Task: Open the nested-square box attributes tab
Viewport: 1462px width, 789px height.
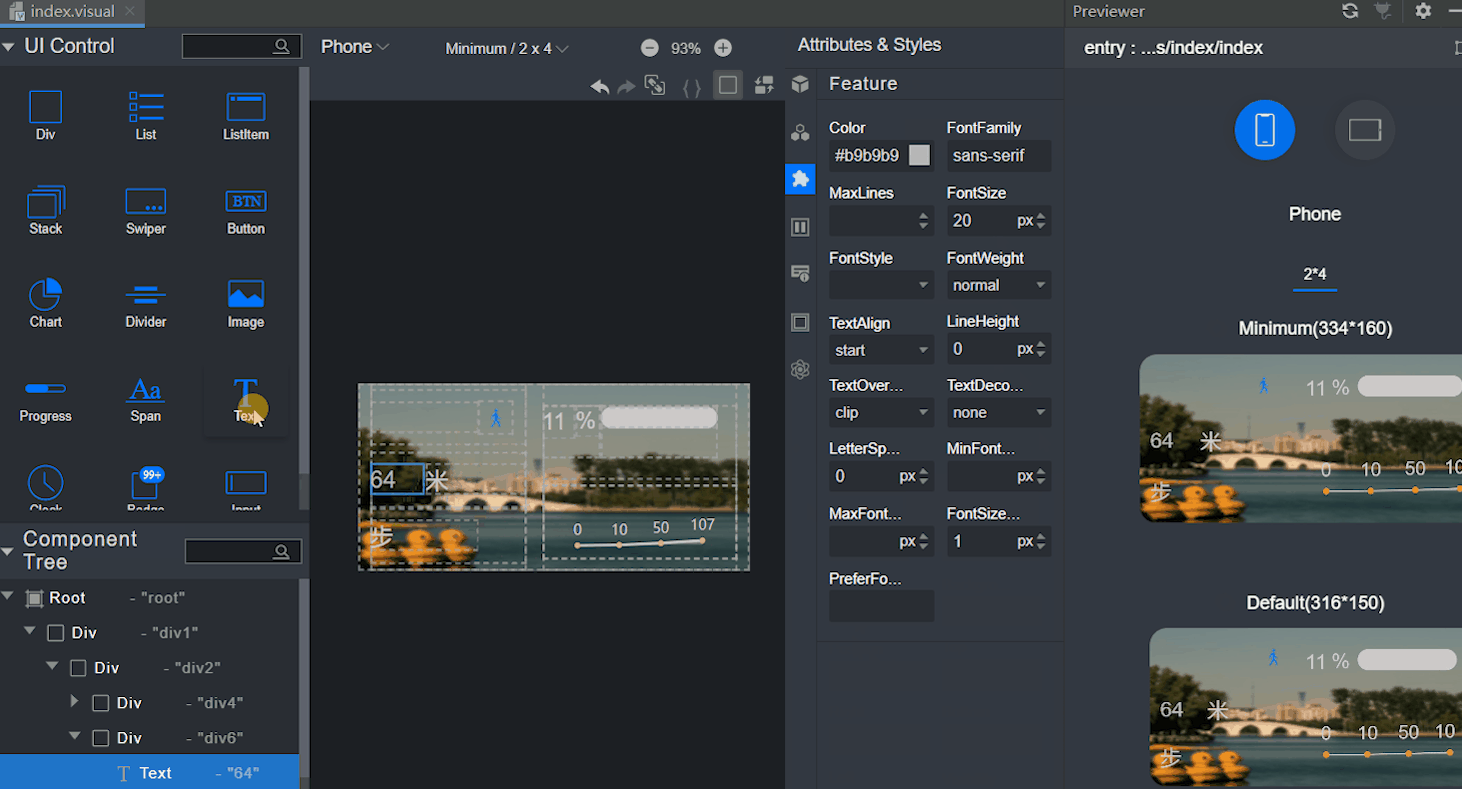Action: pyautogui.click(x=800, y=322)
